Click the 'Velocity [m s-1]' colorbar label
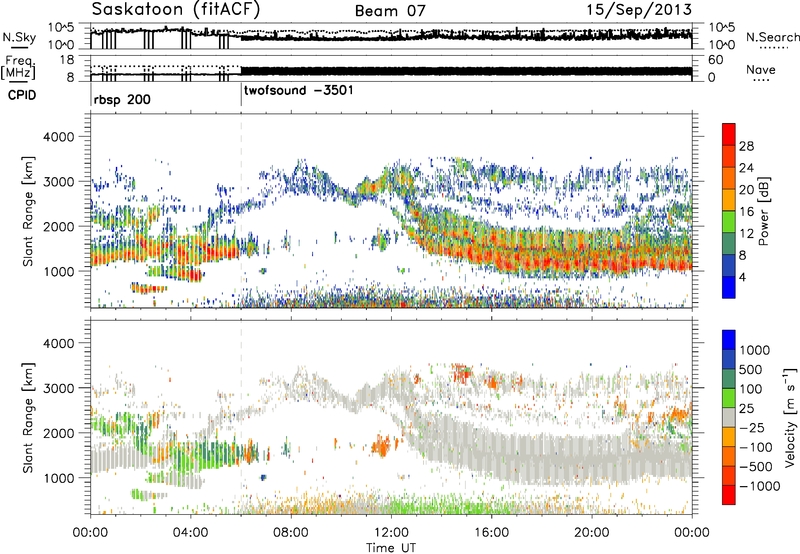Image resolution: width=800 pixels, height=554 pixels. point(790,417)
